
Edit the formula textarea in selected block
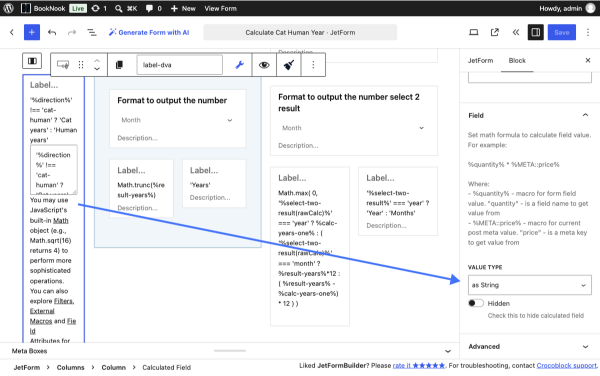coord(54,169)
